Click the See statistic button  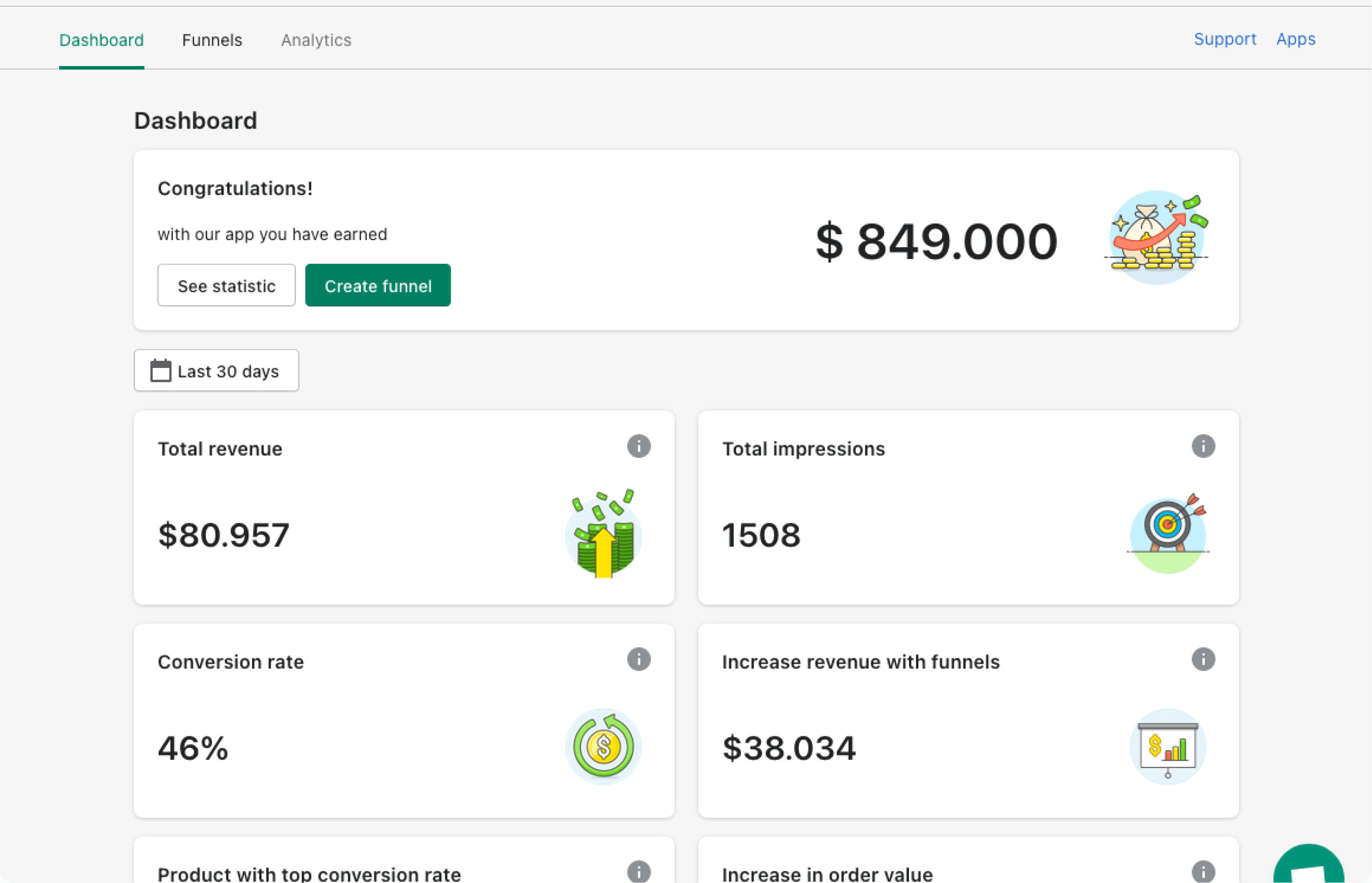pos(226,285)
